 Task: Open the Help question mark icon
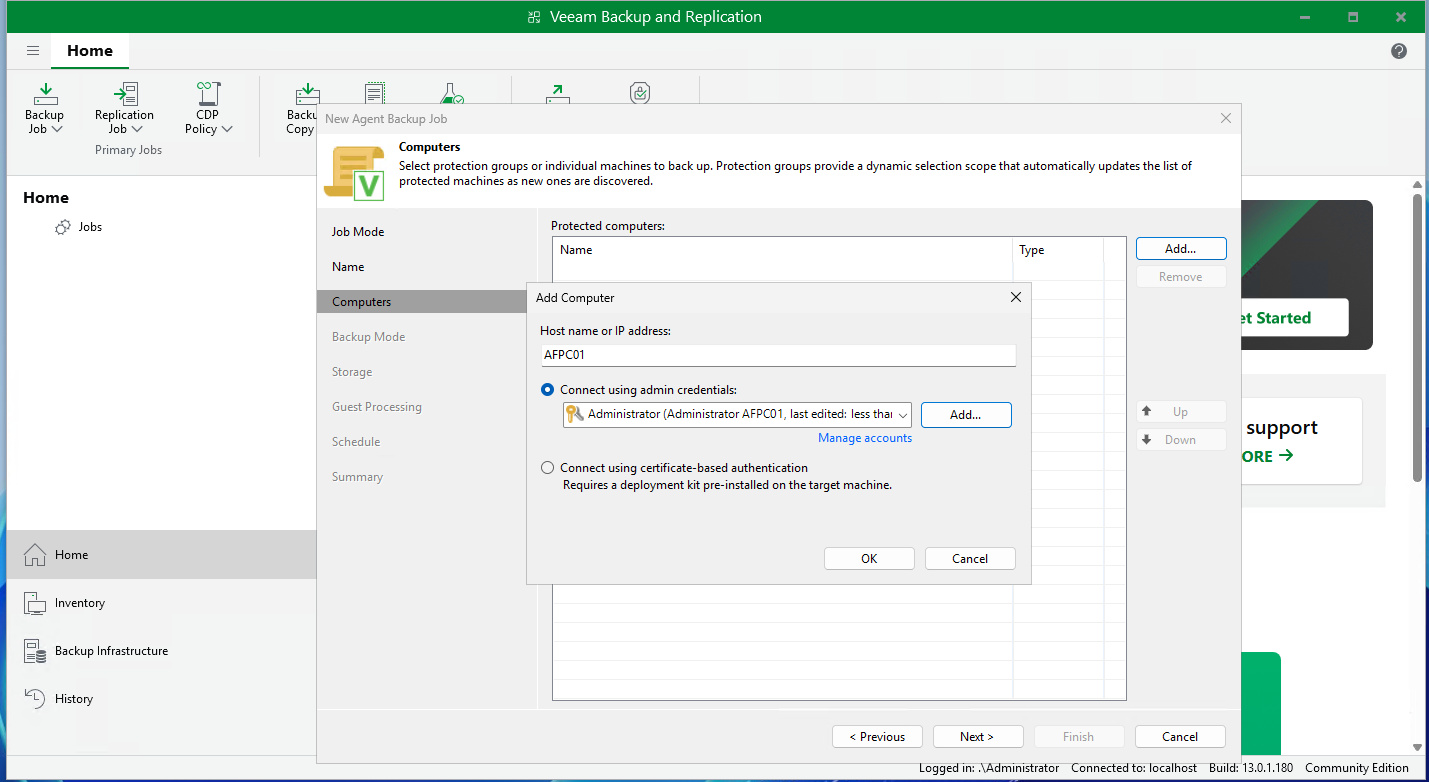[x=1399, y=51]
